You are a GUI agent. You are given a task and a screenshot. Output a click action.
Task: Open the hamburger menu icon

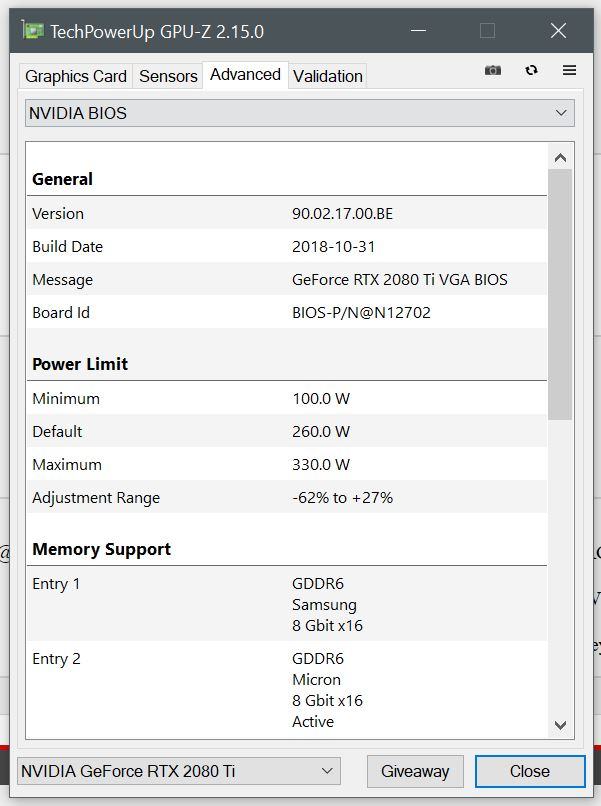click(x=569, y=70)
